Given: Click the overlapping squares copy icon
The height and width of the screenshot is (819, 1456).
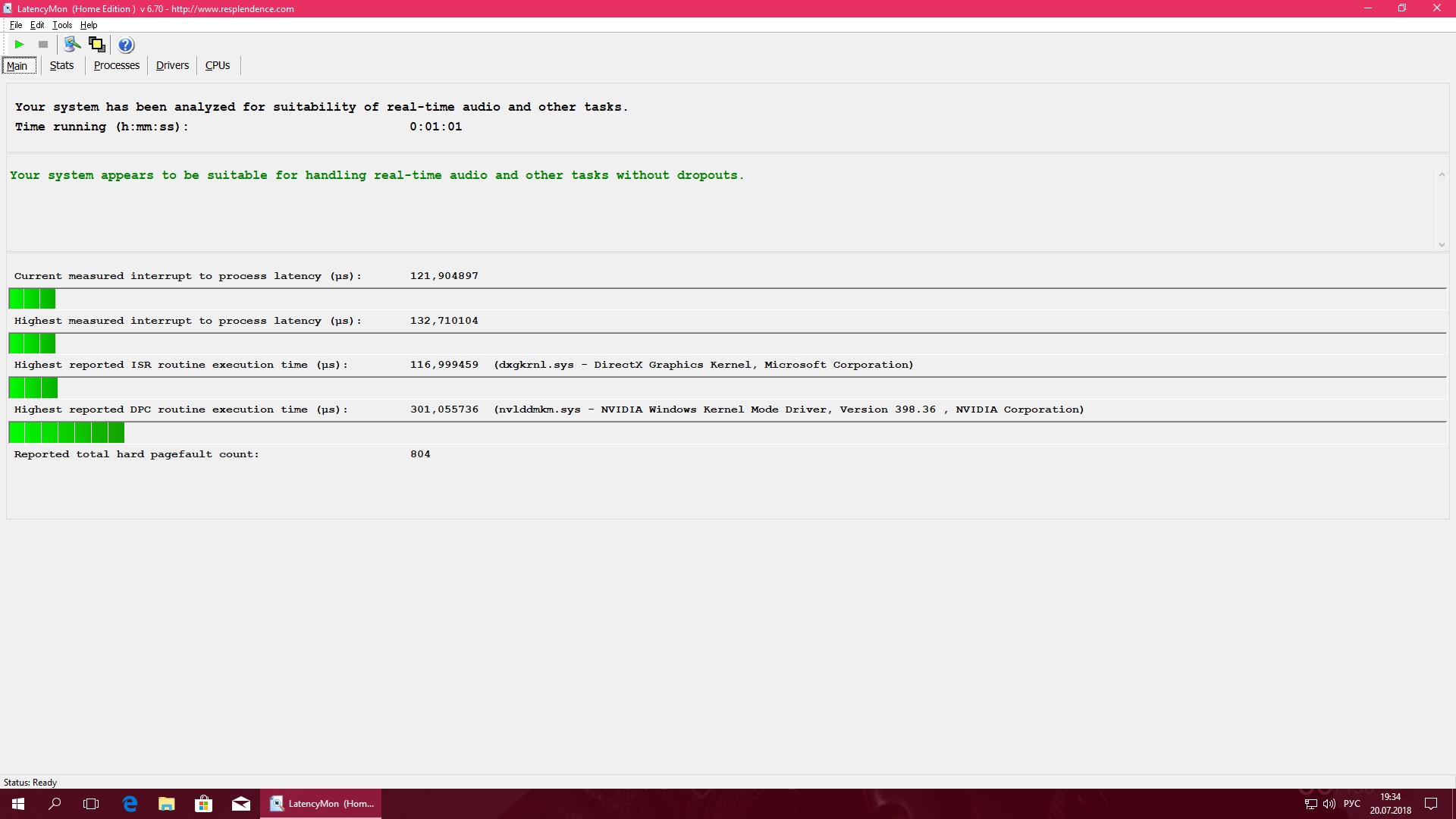Looking at the screenshot, I should (97, 45).
